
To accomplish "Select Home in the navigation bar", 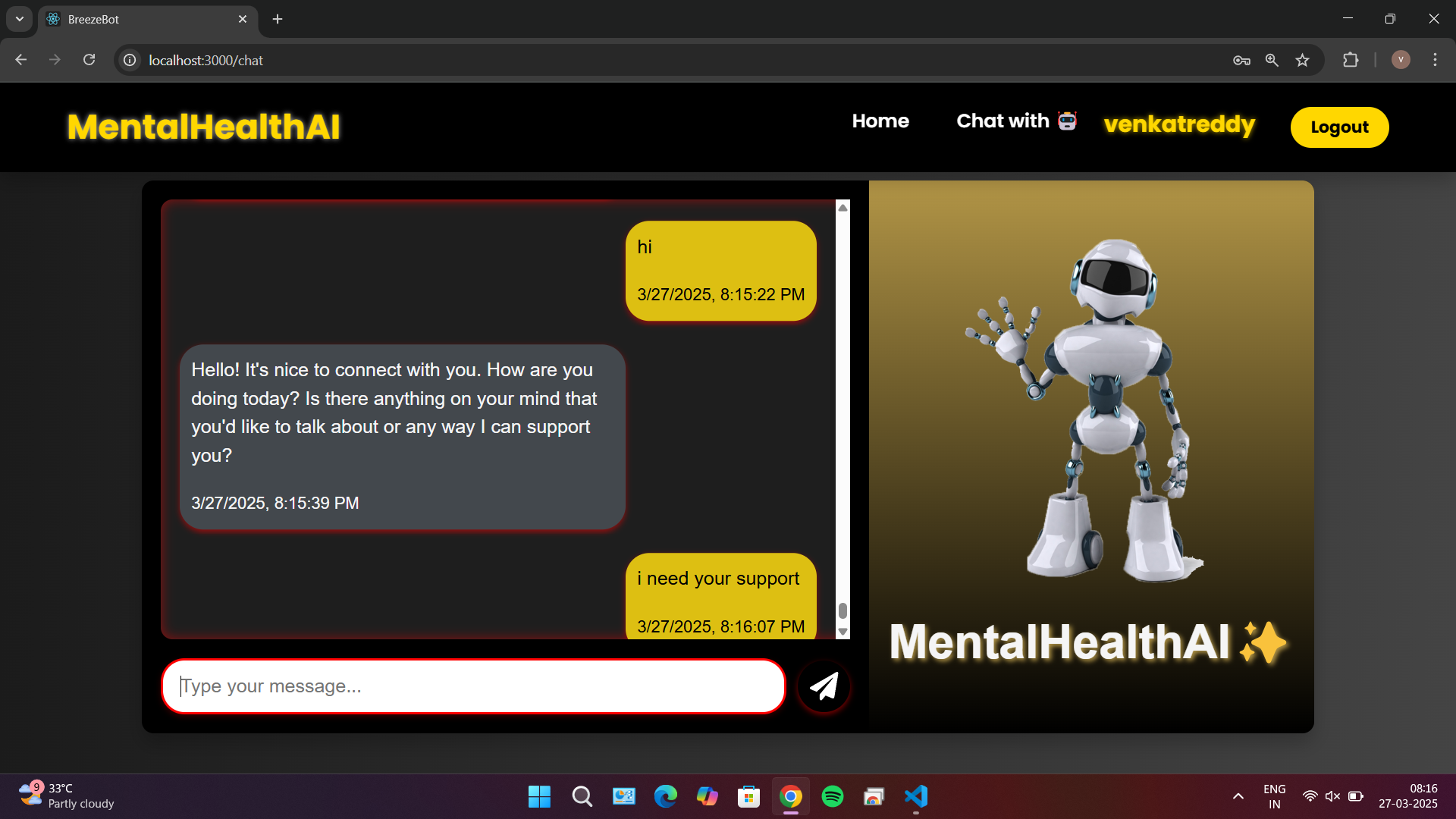I will coord(880,121).
